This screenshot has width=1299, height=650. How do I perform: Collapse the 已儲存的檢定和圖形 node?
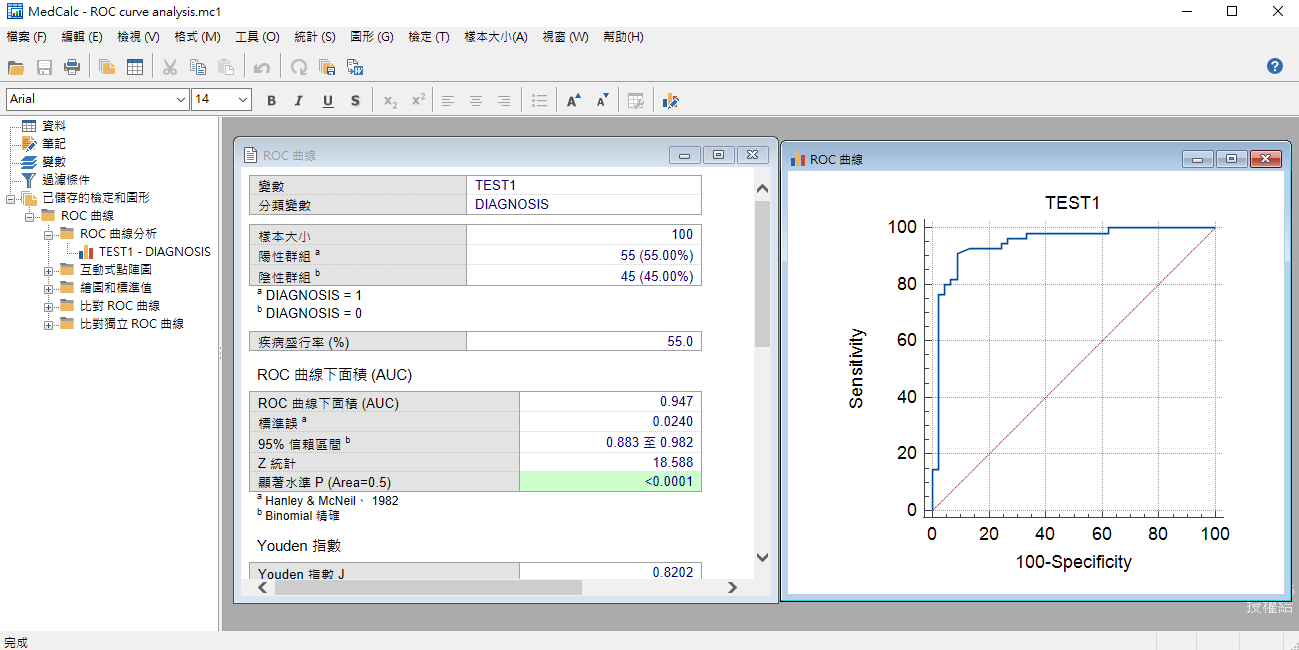click(x=11, y=198)
